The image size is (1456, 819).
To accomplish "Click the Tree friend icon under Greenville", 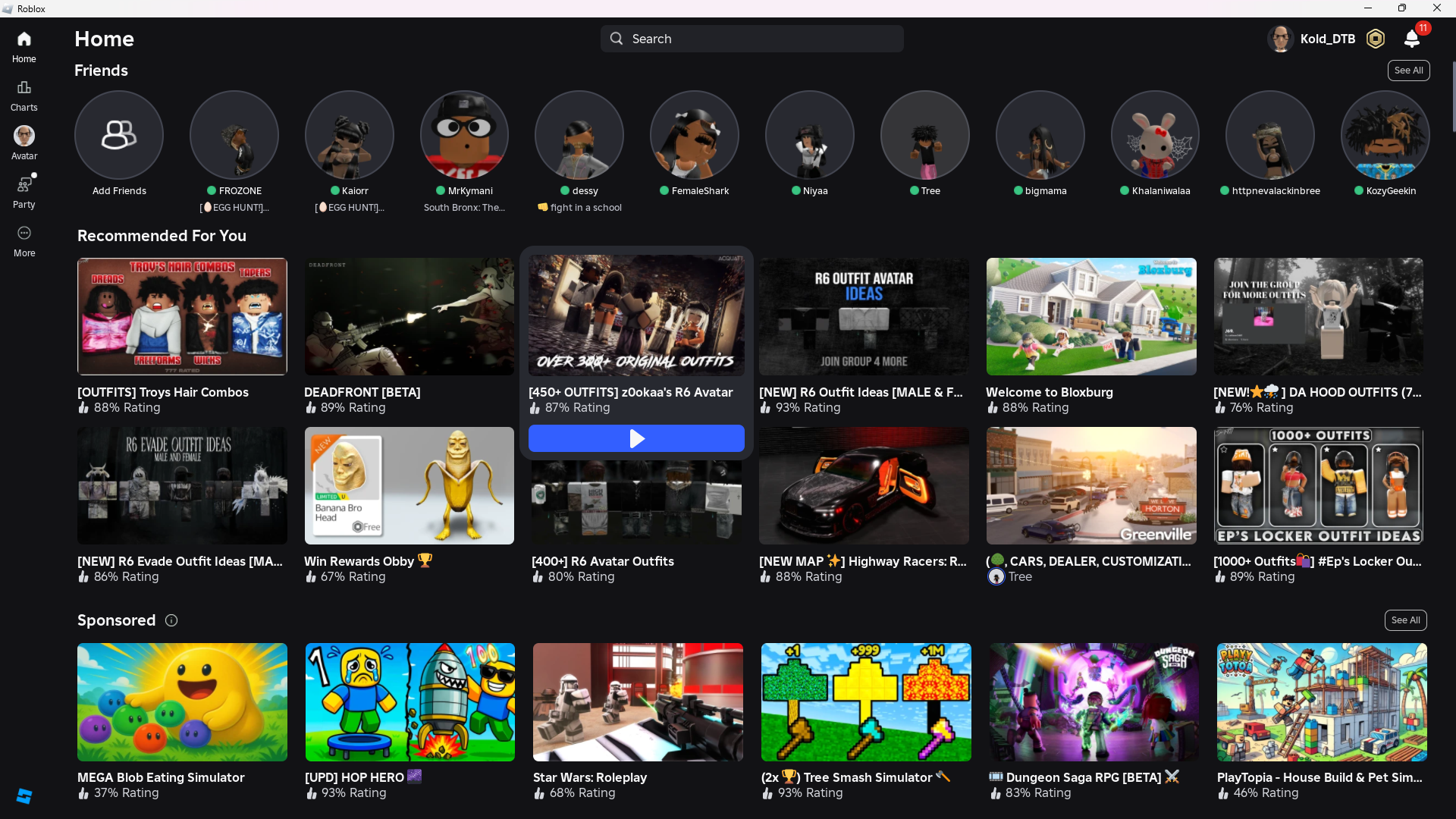I will [996, 577].
